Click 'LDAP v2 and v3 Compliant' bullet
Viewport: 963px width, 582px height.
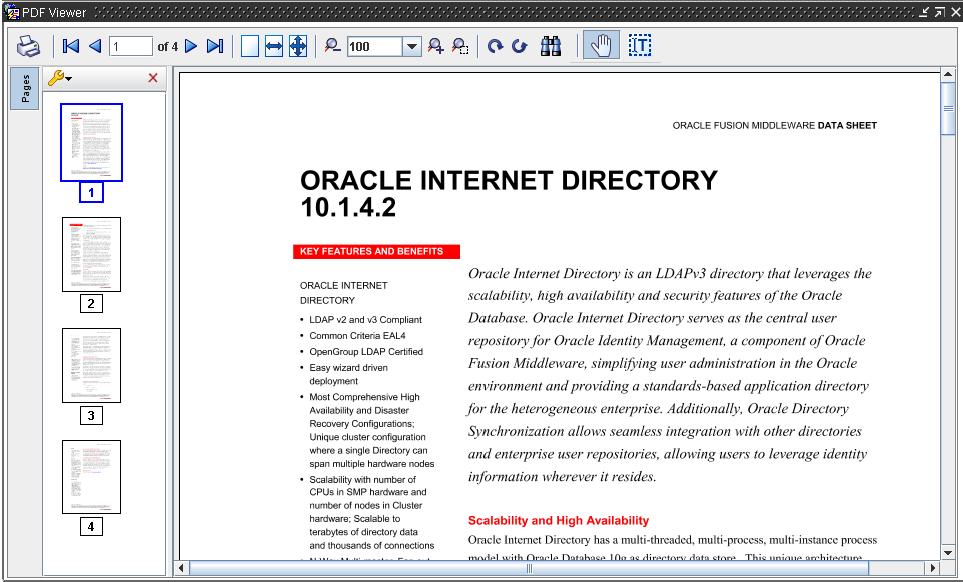coord(365,320)
